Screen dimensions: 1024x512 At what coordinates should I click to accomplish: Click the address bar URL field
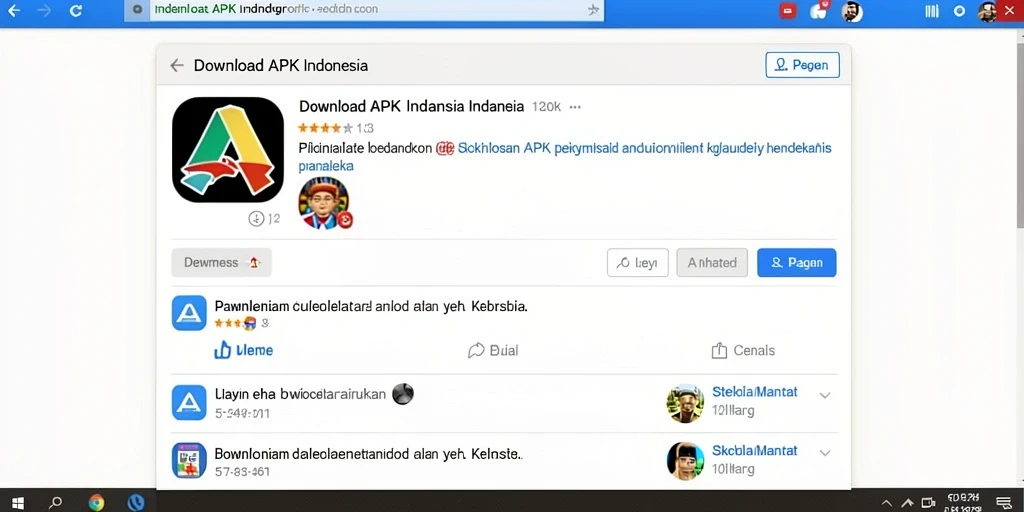(364, 10)
